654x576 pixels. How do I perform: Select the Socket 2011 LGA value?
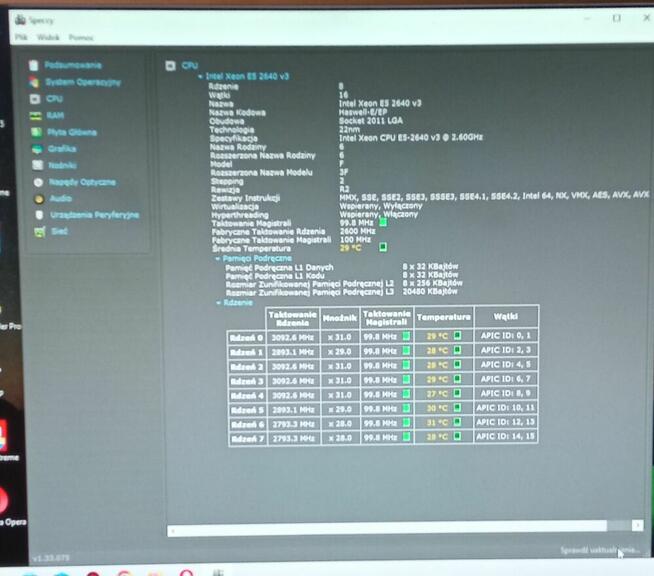(371, 121)
